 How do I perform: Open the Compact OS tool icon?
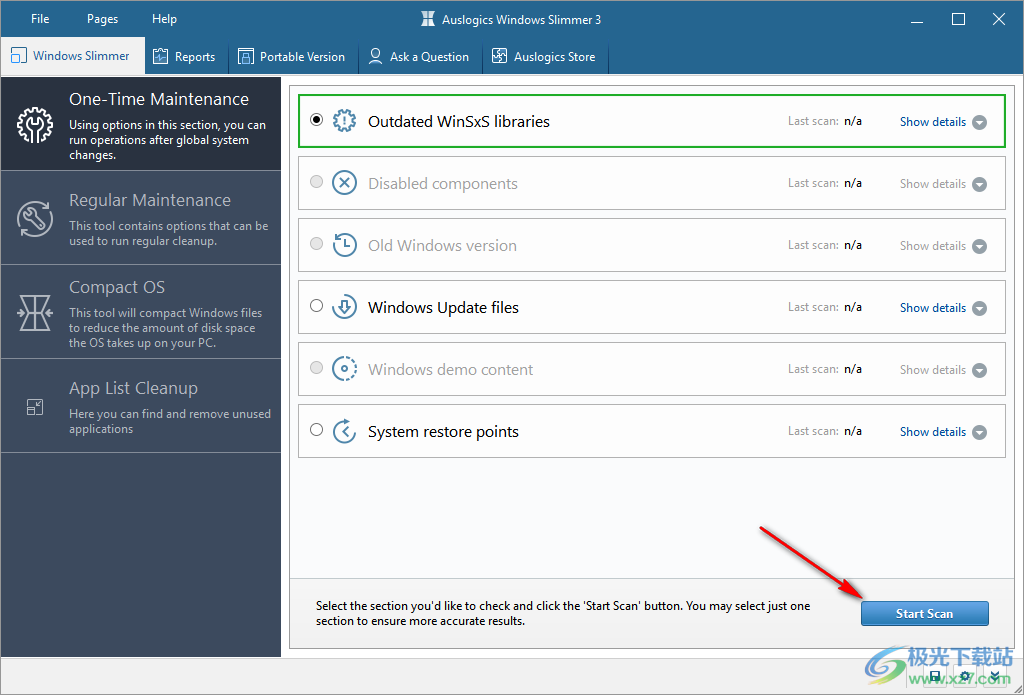(35, 313)
